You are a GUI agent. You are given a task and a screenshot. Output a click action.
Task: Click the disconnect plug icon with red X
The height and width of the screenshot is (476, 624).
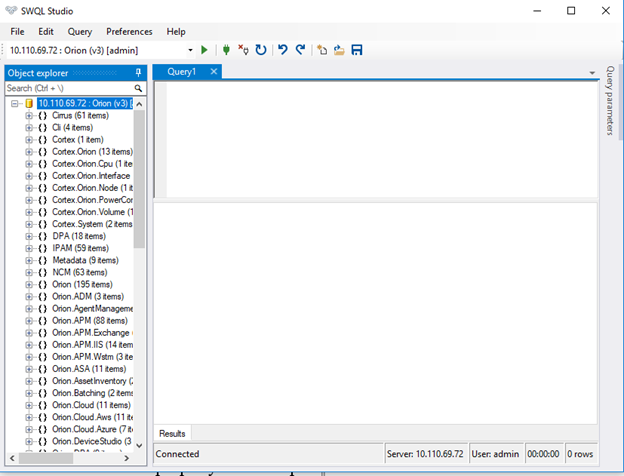click(x=243, y=50)
